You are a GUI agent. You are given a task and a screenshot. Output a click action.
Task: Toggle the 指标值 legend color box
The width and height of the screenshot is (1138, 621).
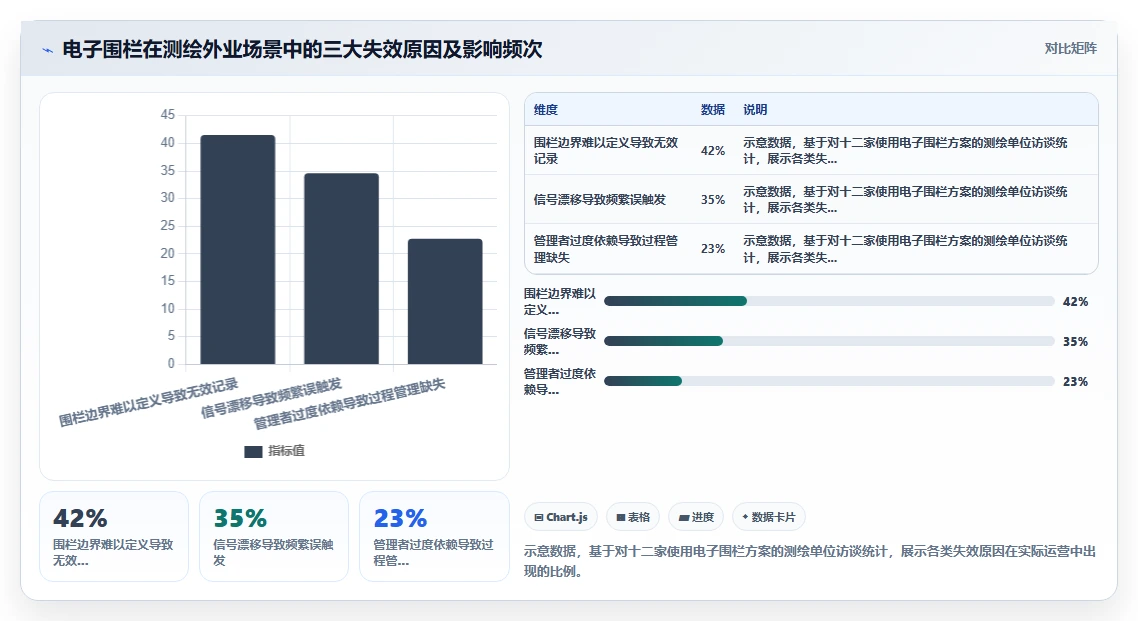pyautogui.click(x=253, y=451)
